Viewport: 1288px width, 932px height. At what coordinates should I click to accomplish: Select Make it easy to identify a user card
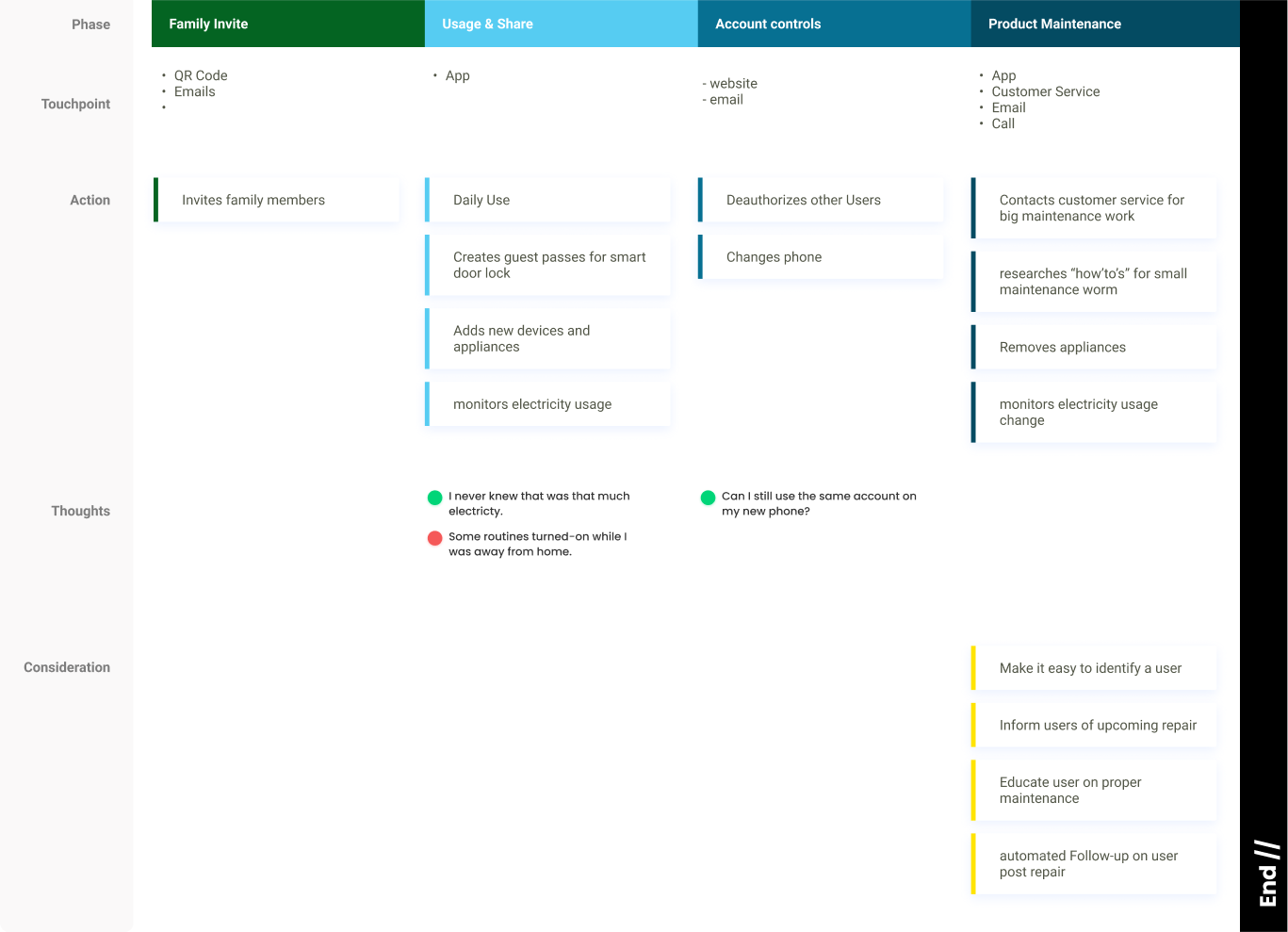1094,668
